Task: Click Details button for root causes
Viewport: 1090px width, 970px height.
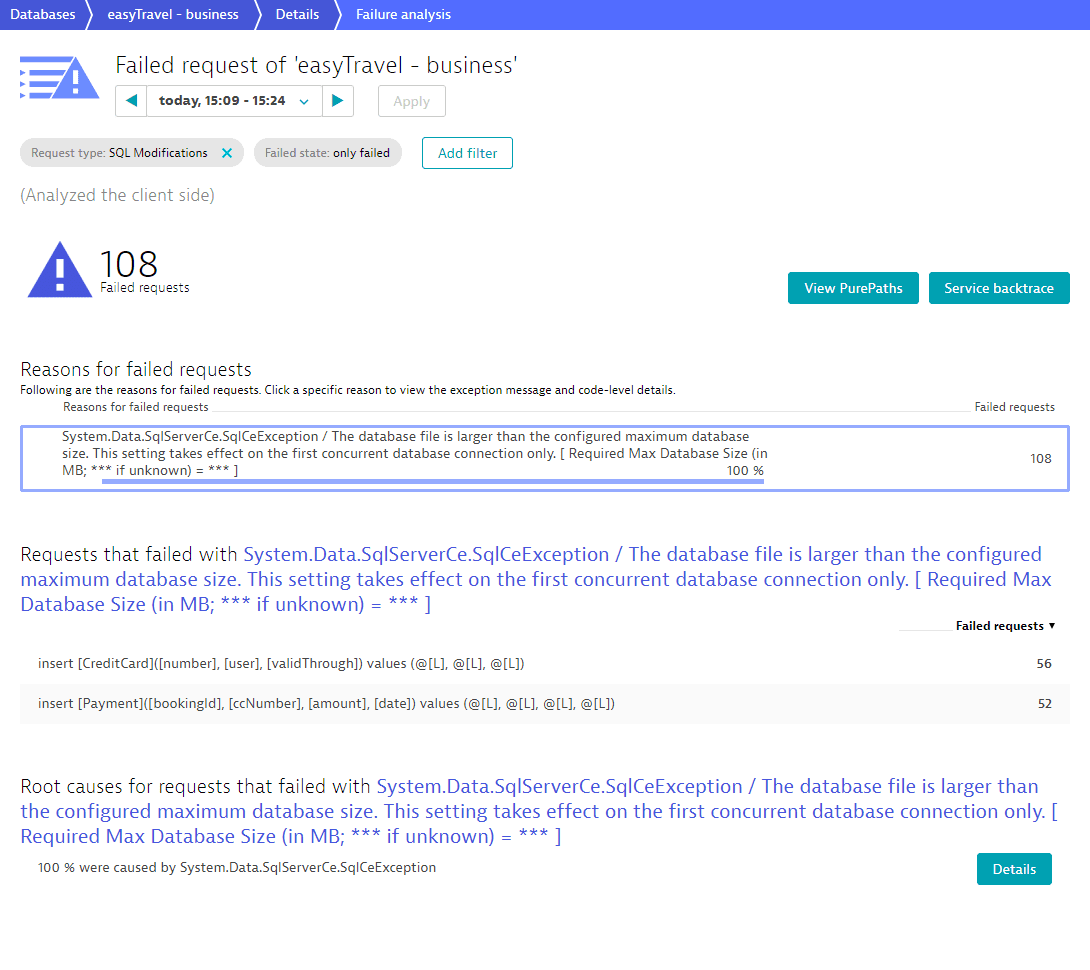Action: click(1014, 869)
